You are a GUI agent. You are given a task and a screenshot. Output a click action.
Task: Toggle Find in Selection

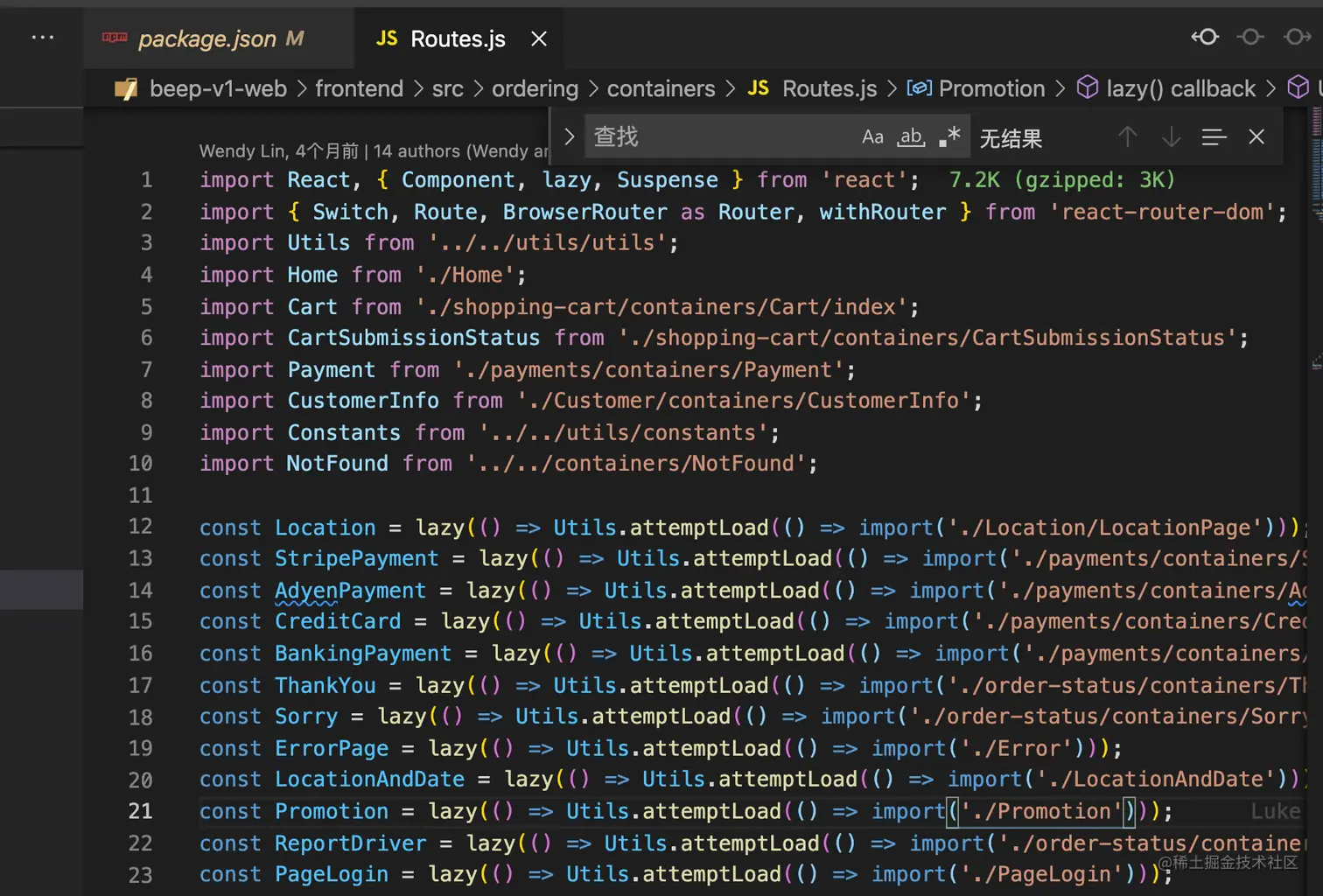tap(1214, 136)
